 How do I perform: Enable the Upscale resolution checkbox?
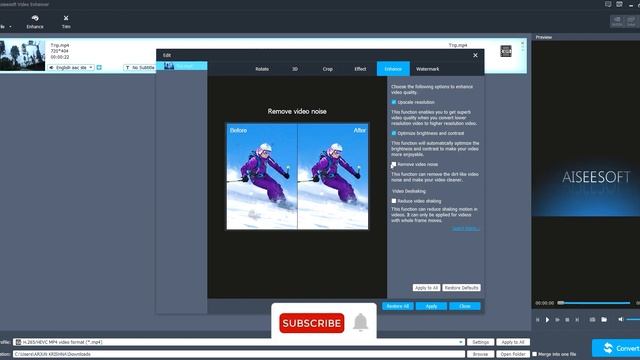(x=394, y=102)
